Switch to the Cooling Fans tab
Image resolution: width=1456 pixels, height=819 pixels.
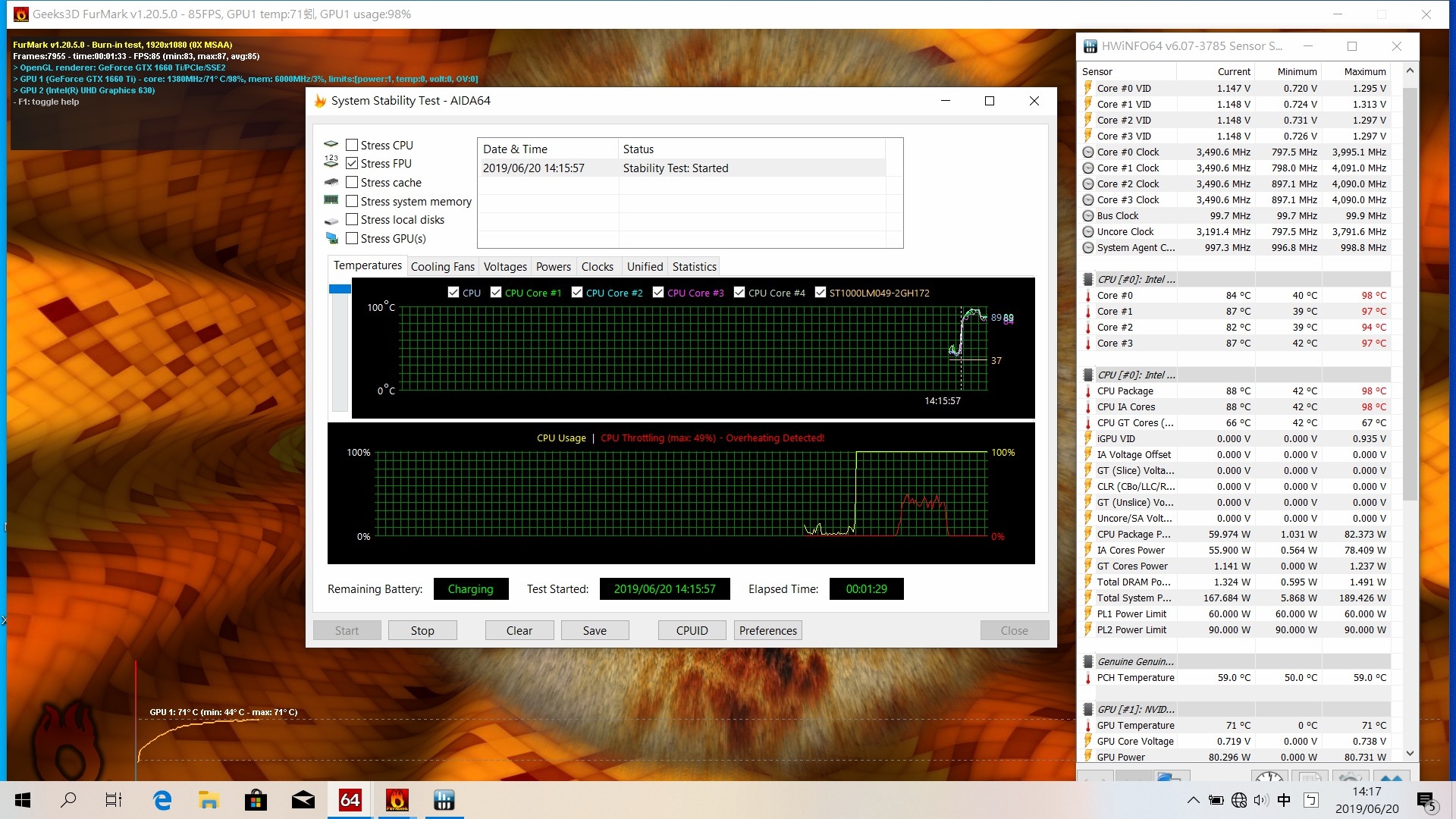(443, 267)
